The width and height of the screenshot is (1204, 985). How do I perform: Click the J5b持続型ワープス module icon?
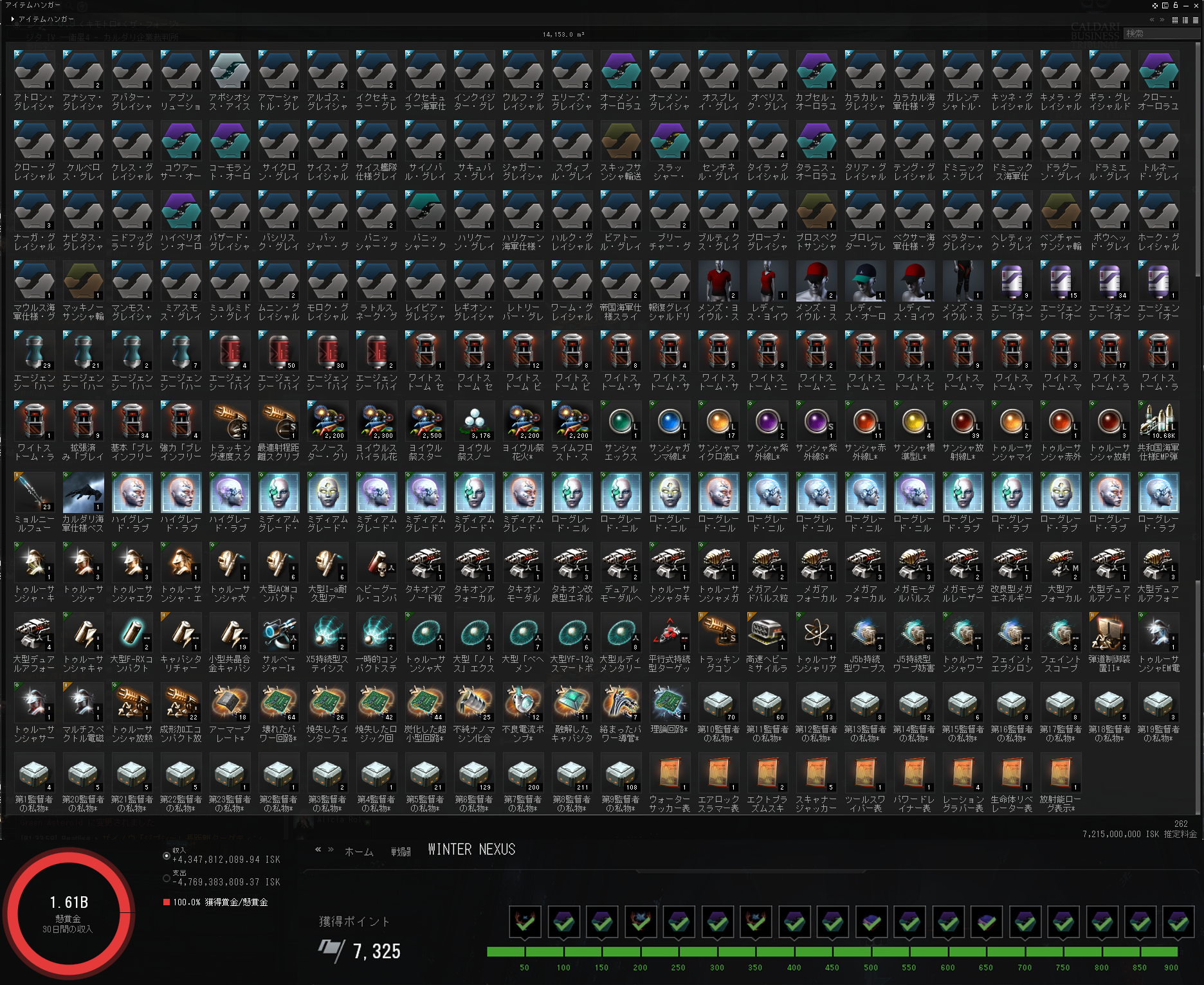click(x=865, y=633)
